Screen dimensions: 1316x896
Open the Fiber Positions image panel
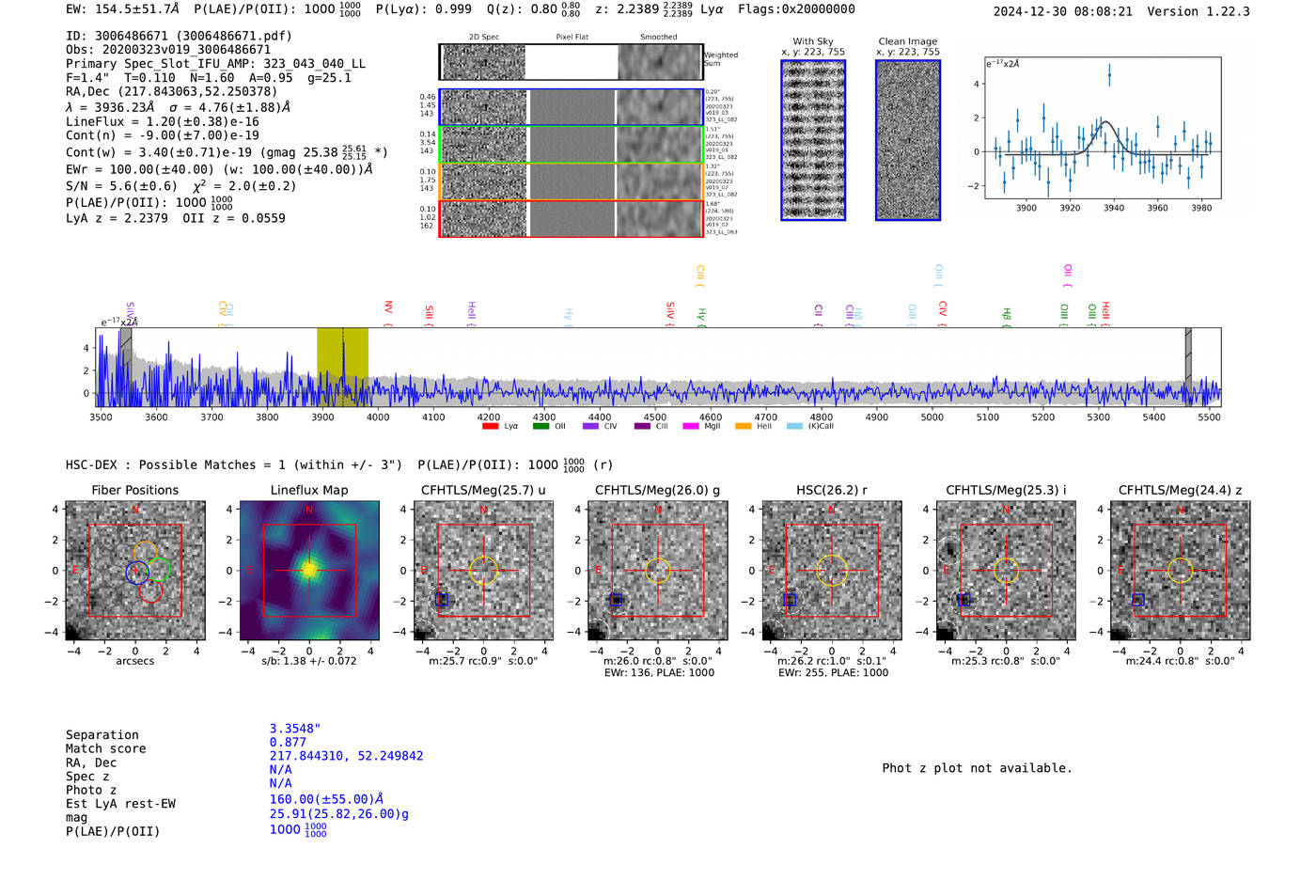pos(135,571)
